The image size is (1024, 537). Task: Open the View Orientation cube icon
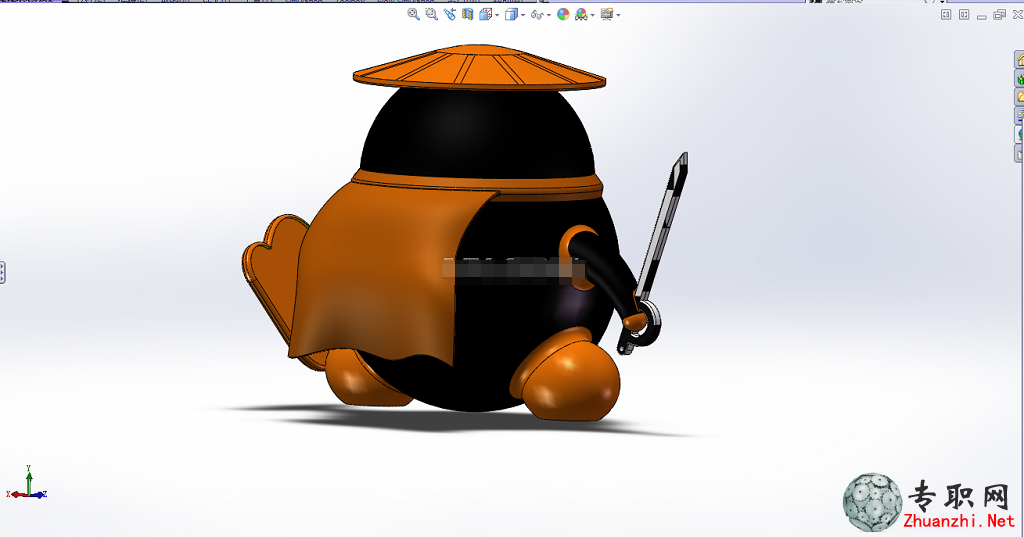click(485, 14)
